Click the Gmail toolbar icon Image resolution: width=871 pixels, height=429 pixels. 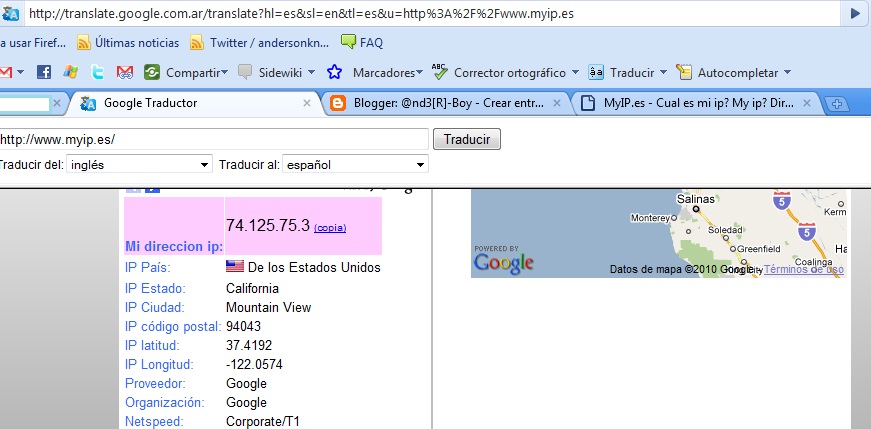(x=6, y=72)
